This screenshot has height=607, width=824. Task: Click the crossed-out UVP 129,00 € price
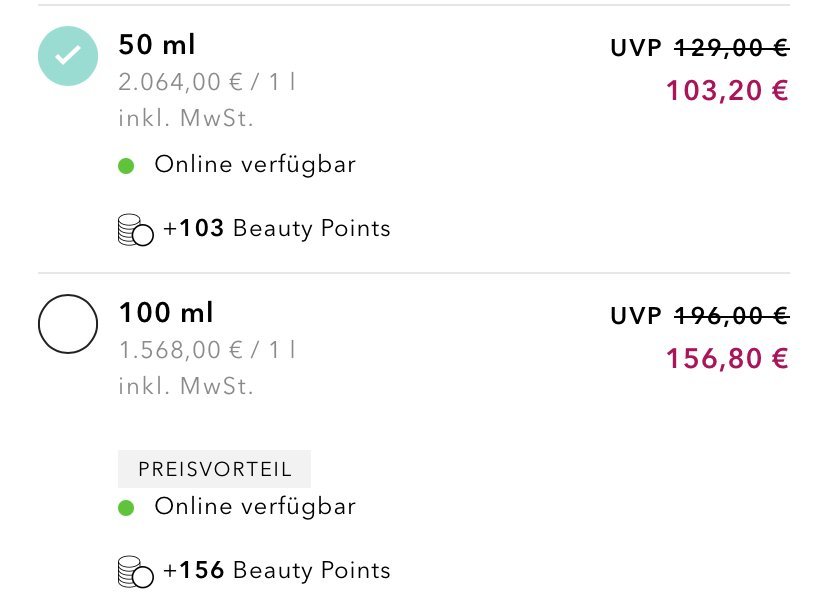coord(731,47)
